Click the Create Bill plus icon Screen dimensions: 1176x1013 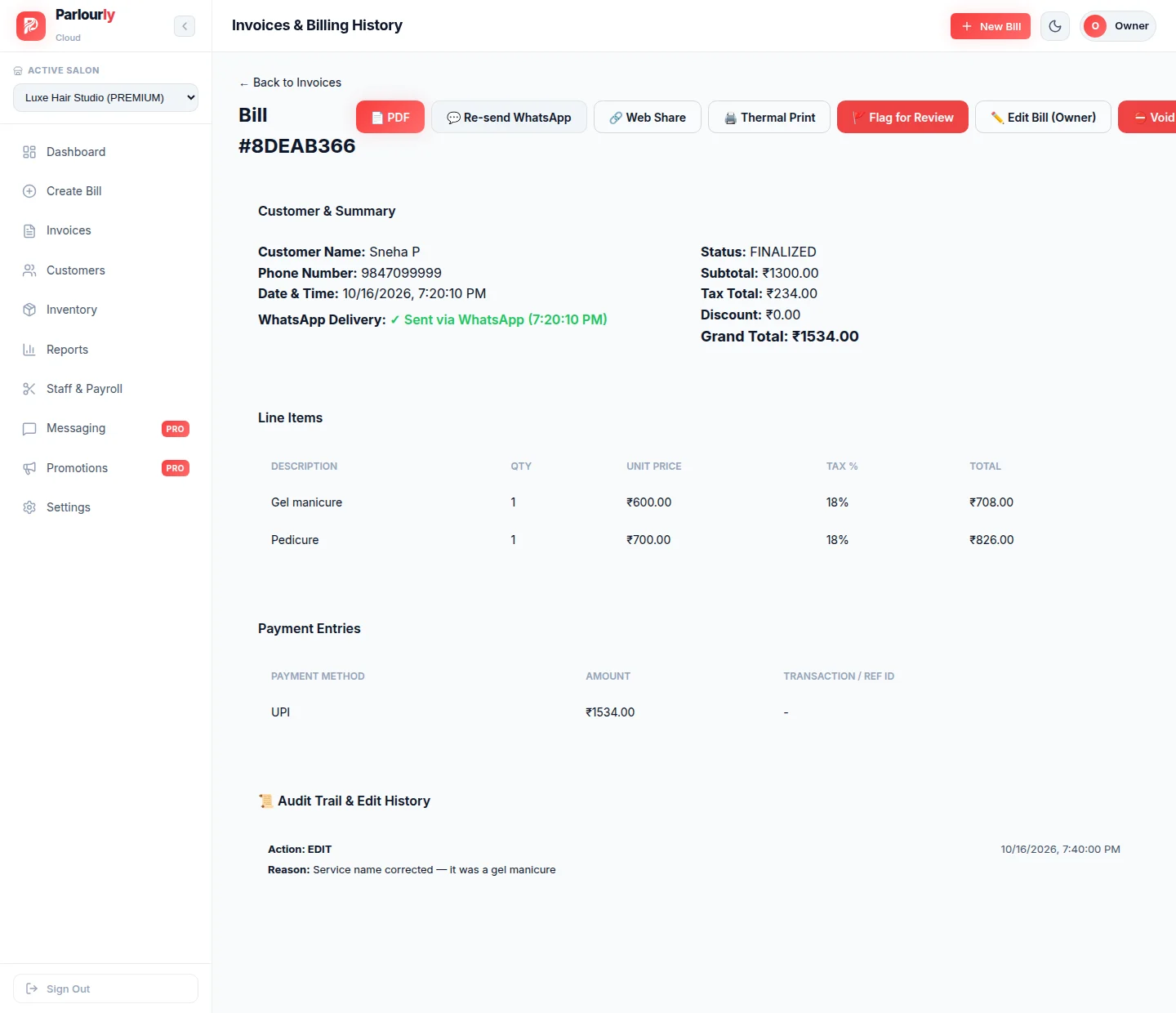tap(29, 191)
